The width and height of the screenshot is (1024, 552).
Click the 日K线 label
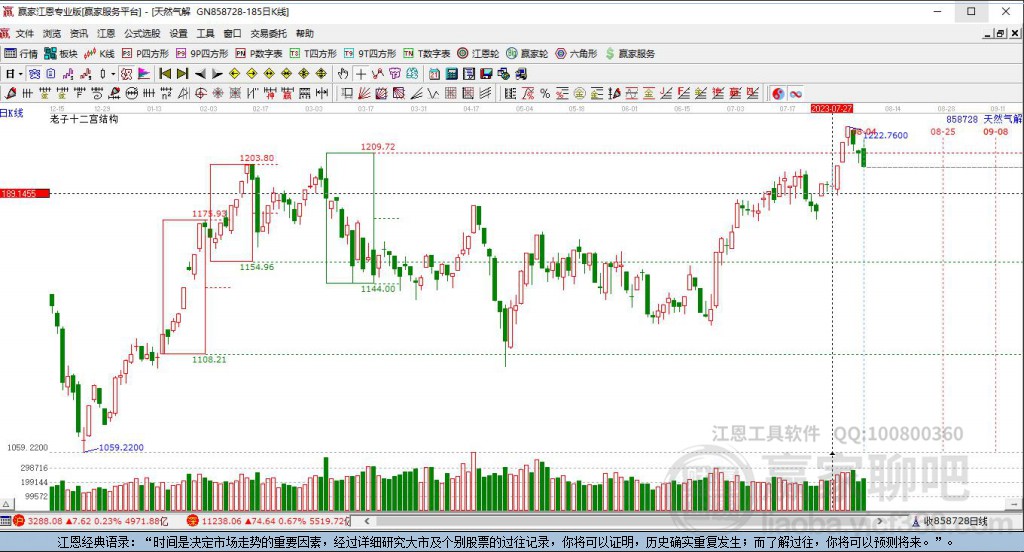click(12, 113)
